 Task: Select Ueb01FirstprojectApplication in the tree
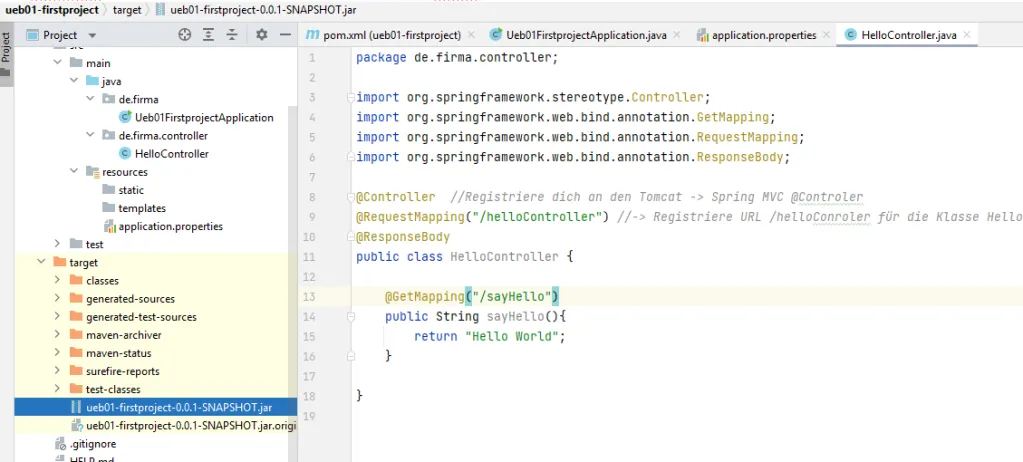pyautogui.click(x=204, y=117)
